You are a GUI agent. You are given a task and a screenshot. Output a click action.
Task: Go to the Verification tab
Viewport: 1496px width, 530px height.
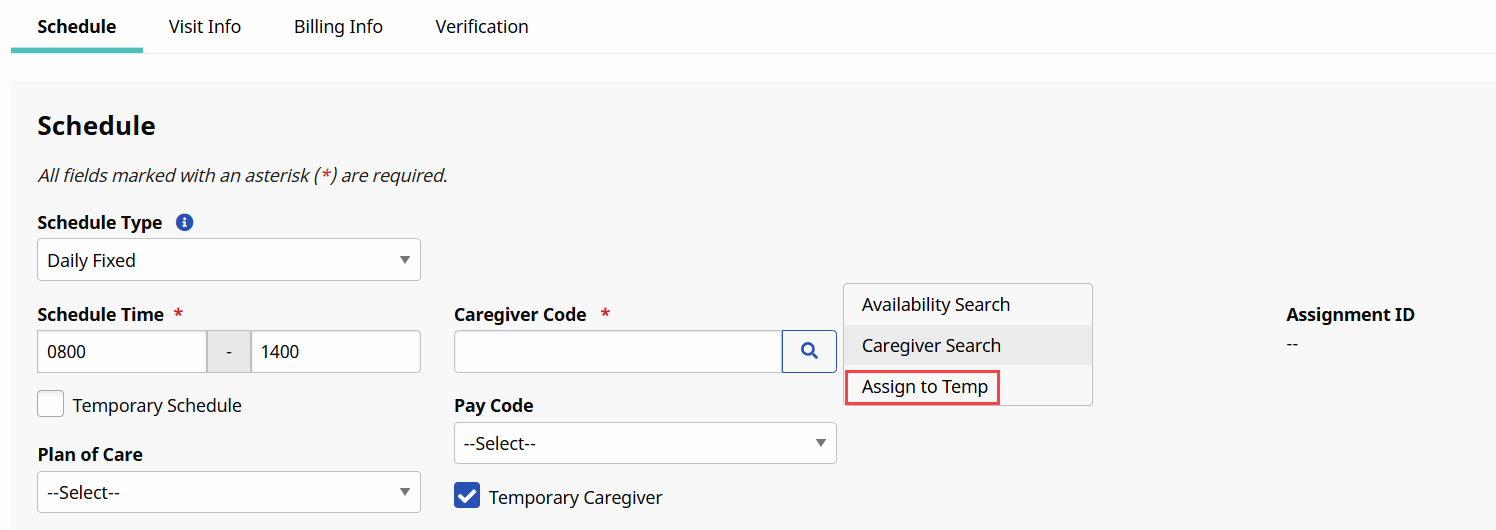click(x=482, y=27)
